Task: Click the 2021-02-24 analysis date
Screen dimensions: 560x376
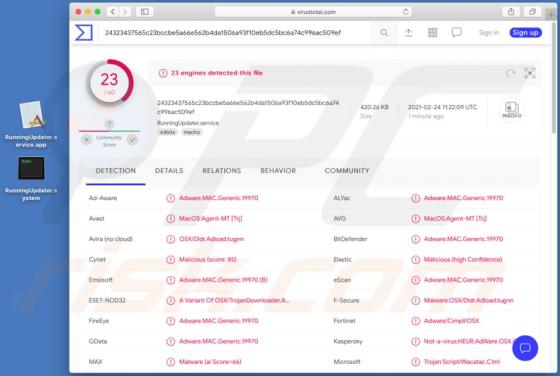Action: click(x=442, y=107)
